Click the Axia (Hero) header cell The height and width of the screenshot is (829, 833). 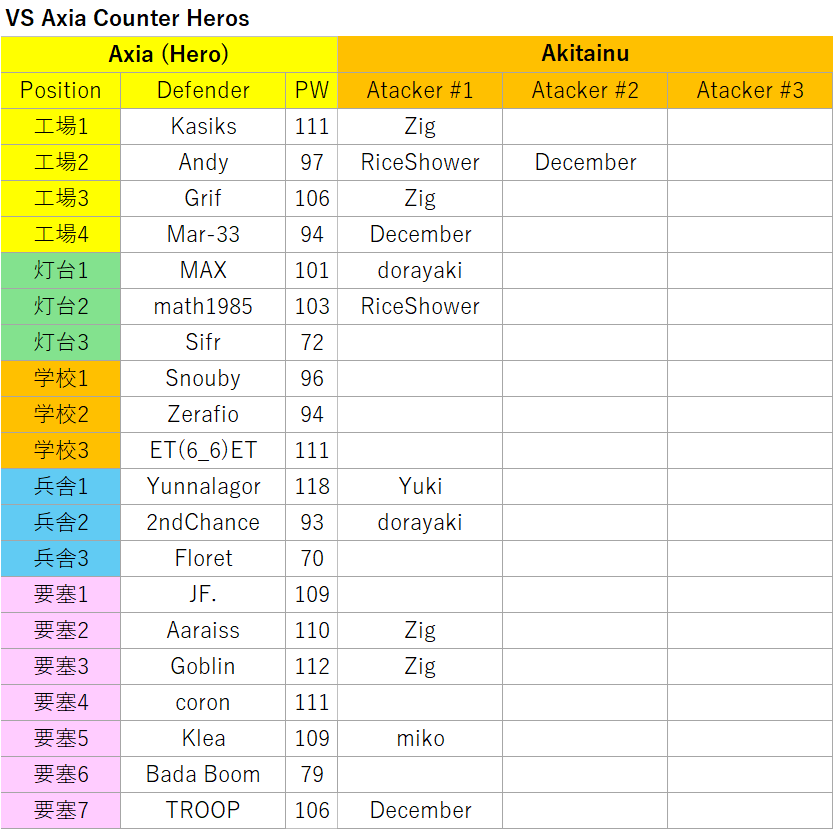(168, 54)
